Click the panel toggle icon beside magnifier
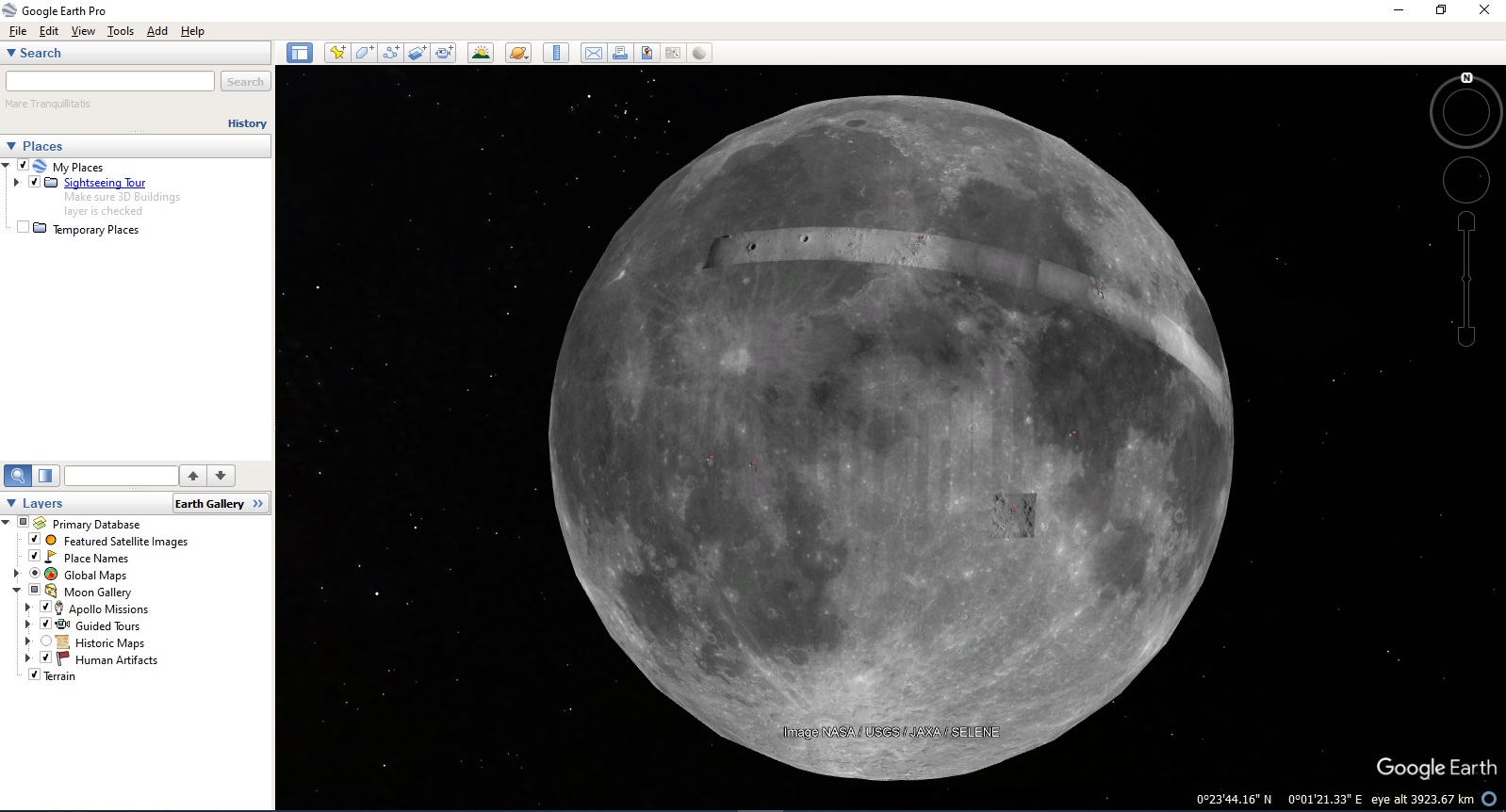Image resolution: width=1506 pixels, height=812 pixels. (x=45, y=476)
